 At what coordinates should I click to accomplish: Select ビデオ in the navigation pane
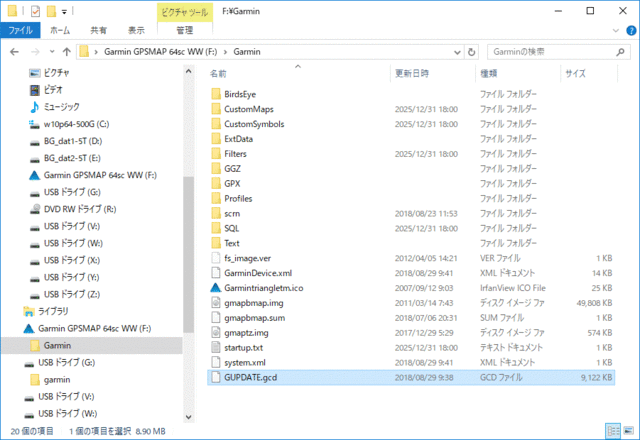pos(53,90)
